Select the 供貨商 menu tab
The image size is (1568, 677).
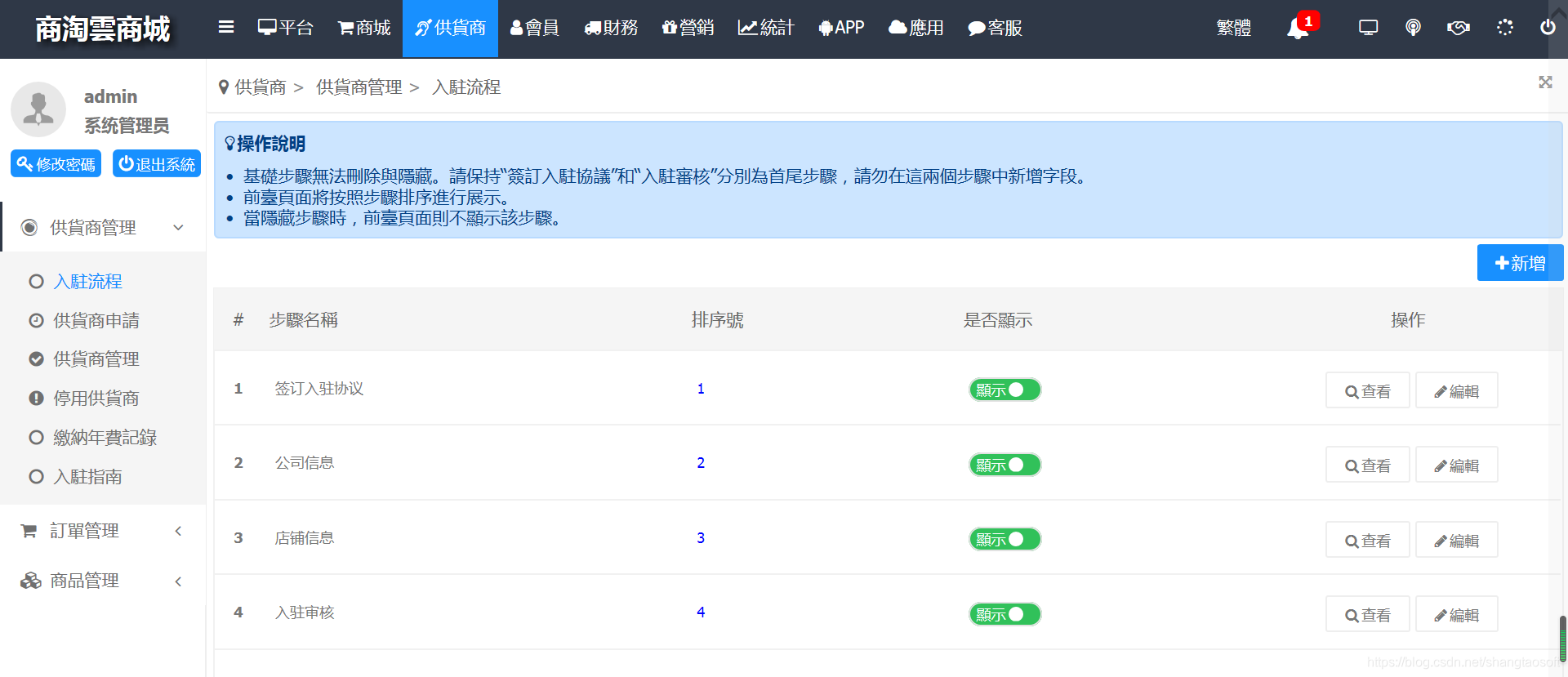coord(450,28)
